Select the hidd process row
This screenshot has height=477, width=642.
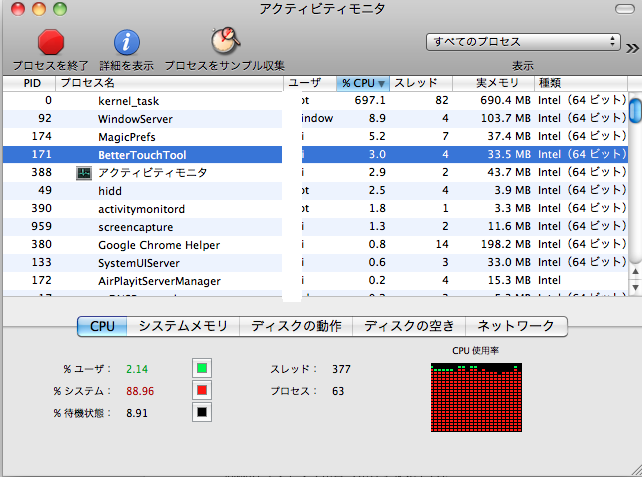[x=315, y=190]
